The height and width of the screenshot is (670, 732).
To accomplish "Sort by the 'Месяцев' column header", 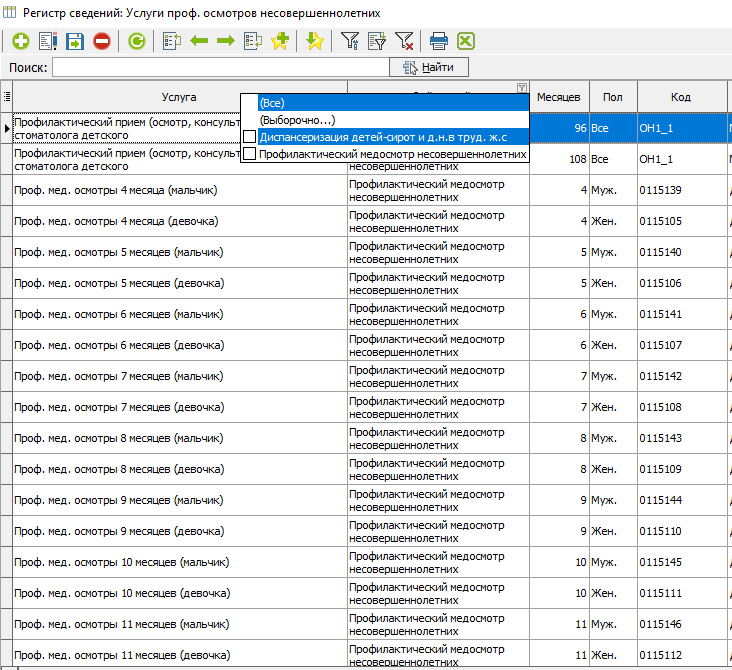I will [558, 97].
